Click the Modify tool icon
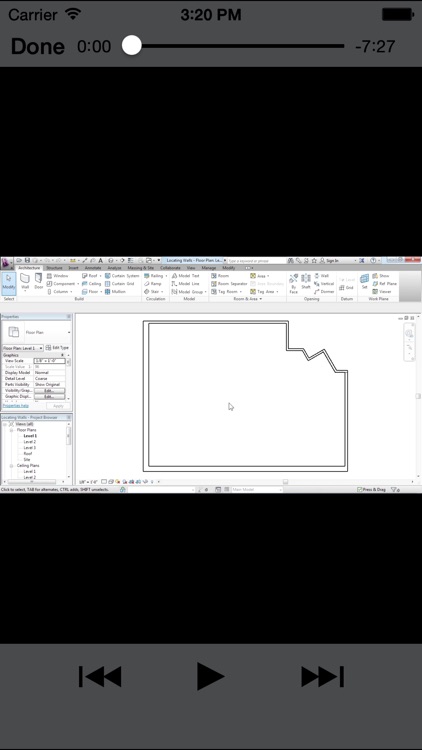 9,282
